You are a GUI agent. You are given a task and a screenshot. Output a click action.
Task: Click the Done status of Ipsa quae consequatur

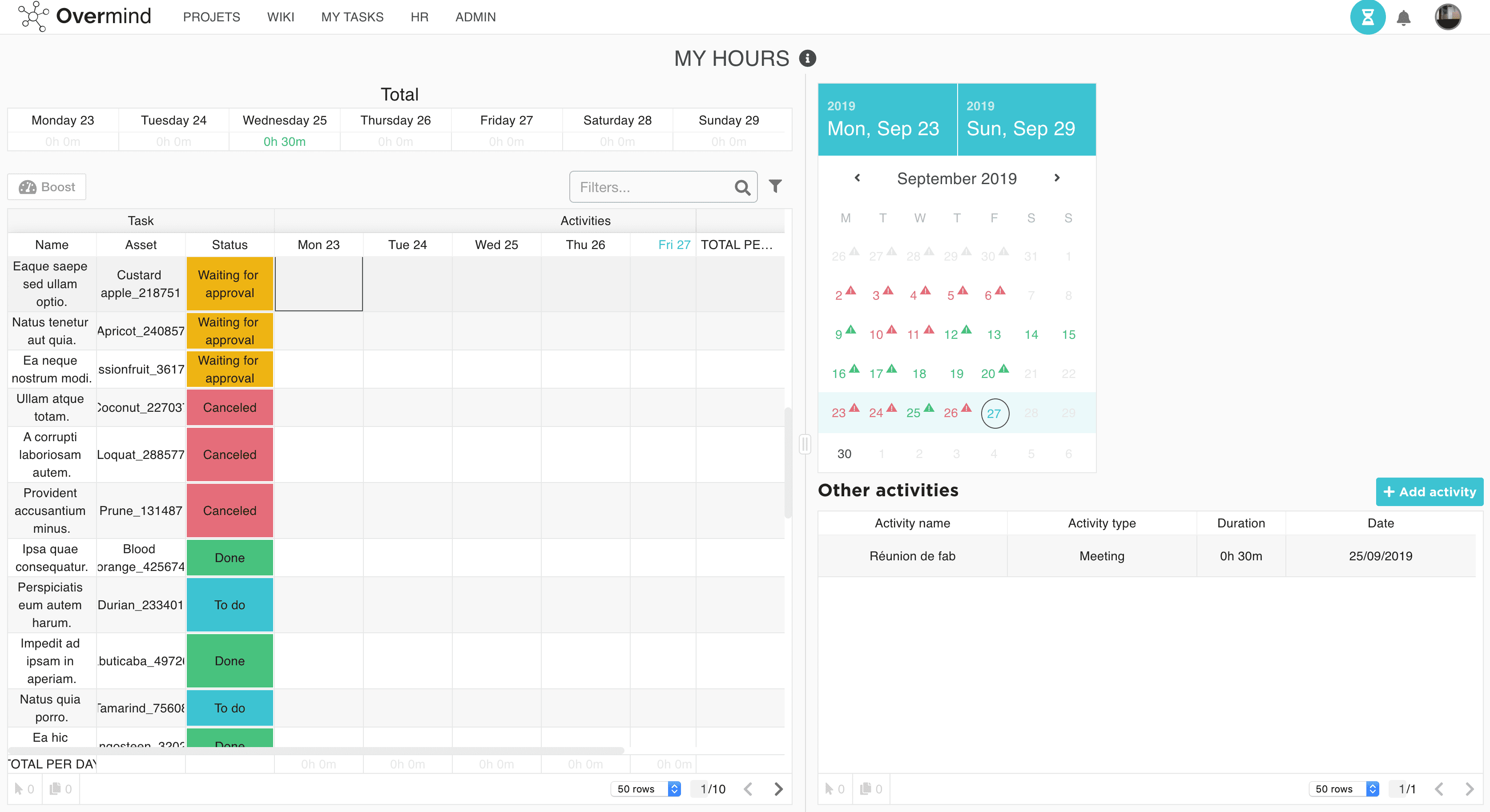click(230, 558)
